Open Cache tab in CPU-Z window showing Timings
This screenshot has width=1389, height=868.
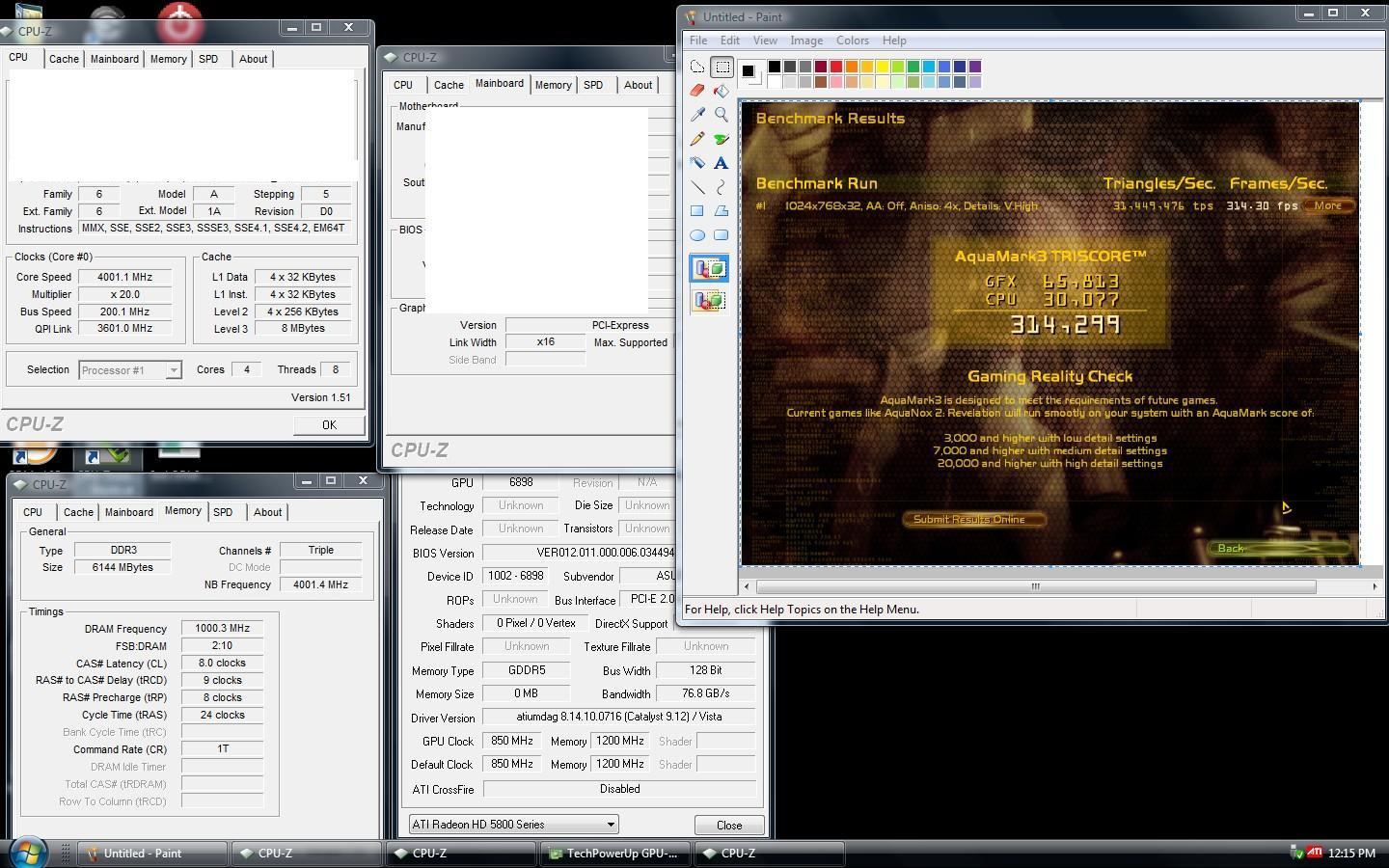click(78, 512)
